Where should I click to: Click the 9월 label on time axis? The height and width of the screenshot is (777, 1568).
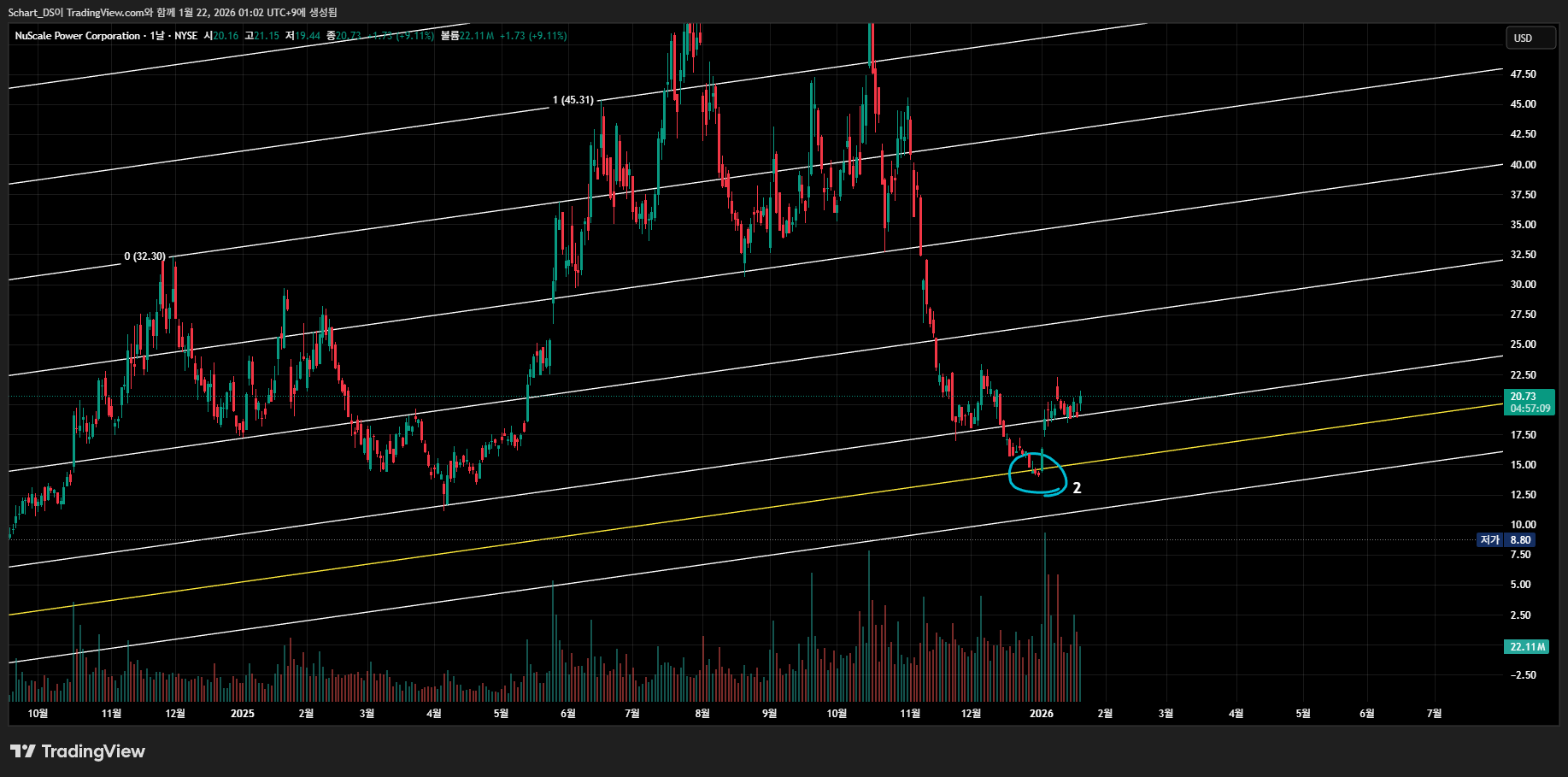point(769,714)
